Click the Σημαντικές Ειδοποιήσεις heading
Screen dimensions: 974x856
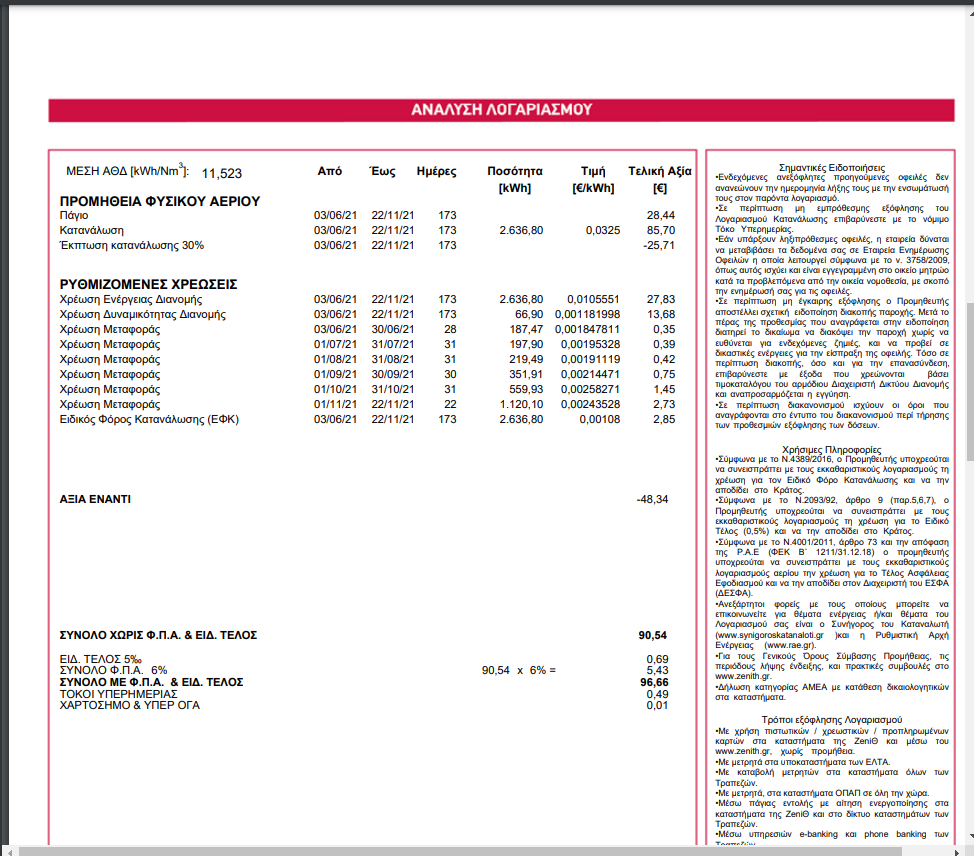pyautogui.click(x=832, y=168)
